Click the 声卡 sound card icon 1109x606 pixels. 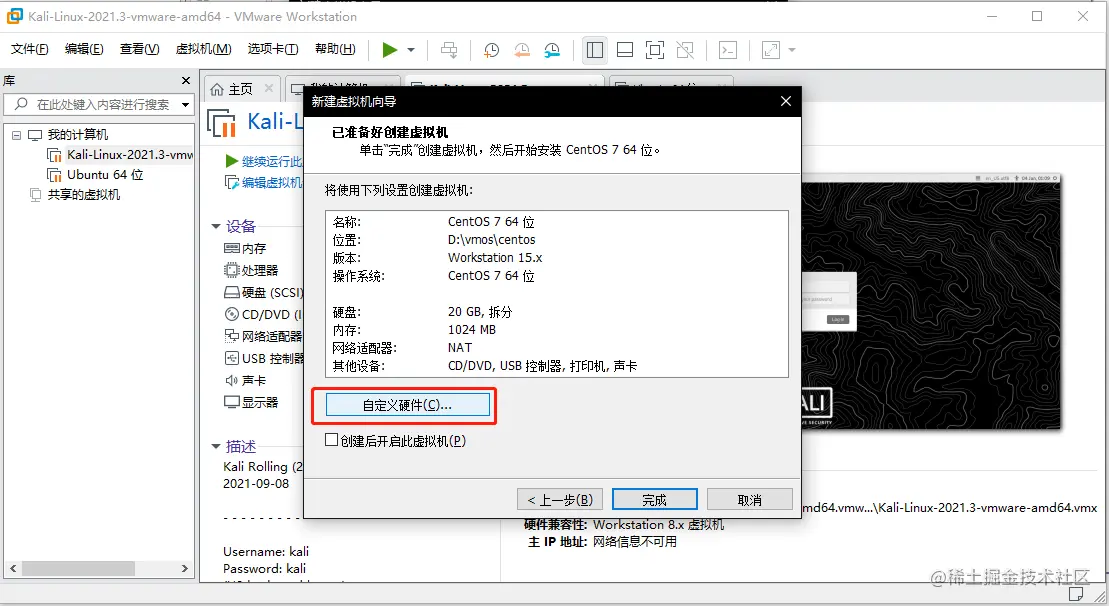pos(231,380)
